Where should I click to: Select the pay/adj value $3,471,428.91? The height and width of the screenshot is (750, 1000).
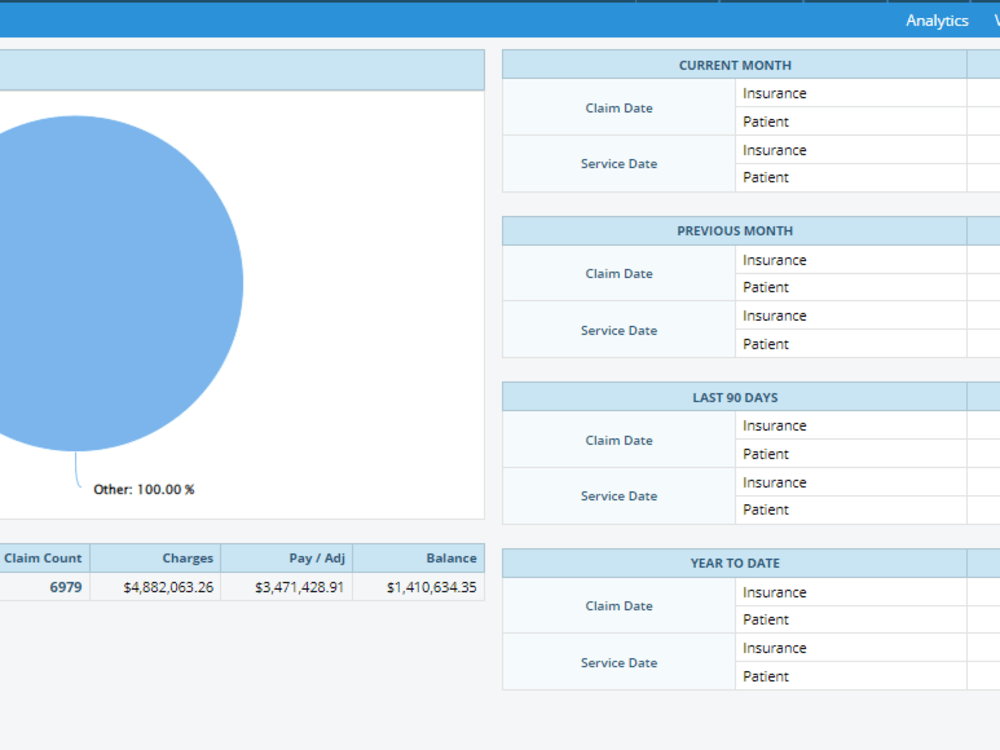(x=299, y=587)
